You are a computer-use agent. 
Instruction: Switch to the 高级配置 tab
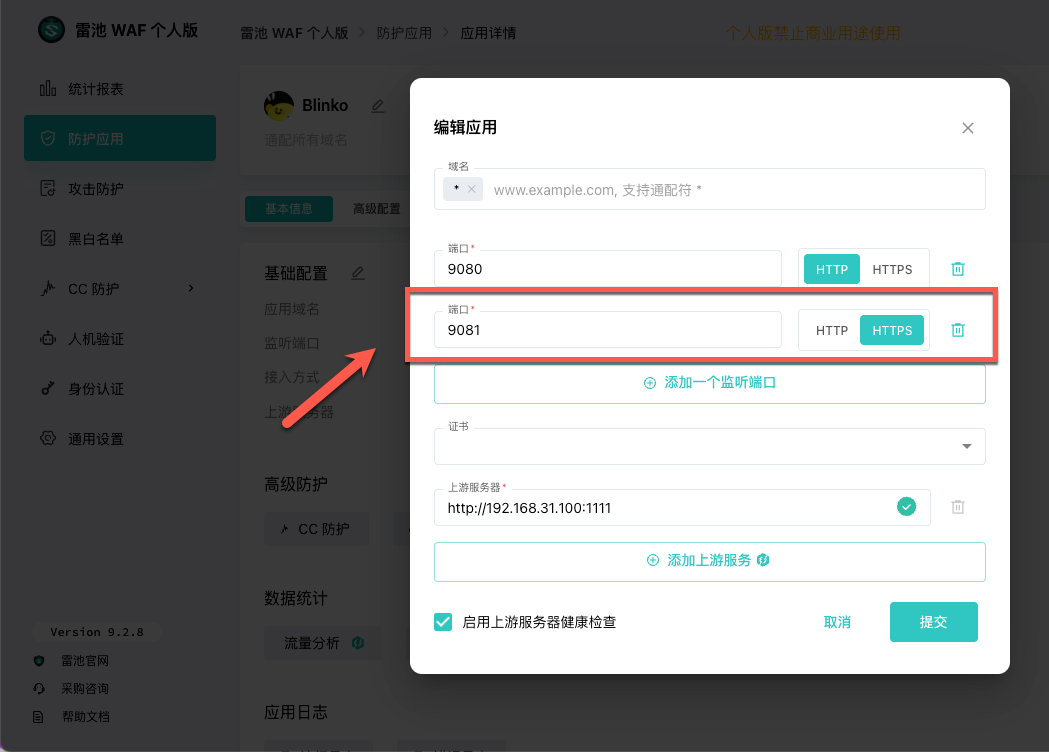[377, 209]
